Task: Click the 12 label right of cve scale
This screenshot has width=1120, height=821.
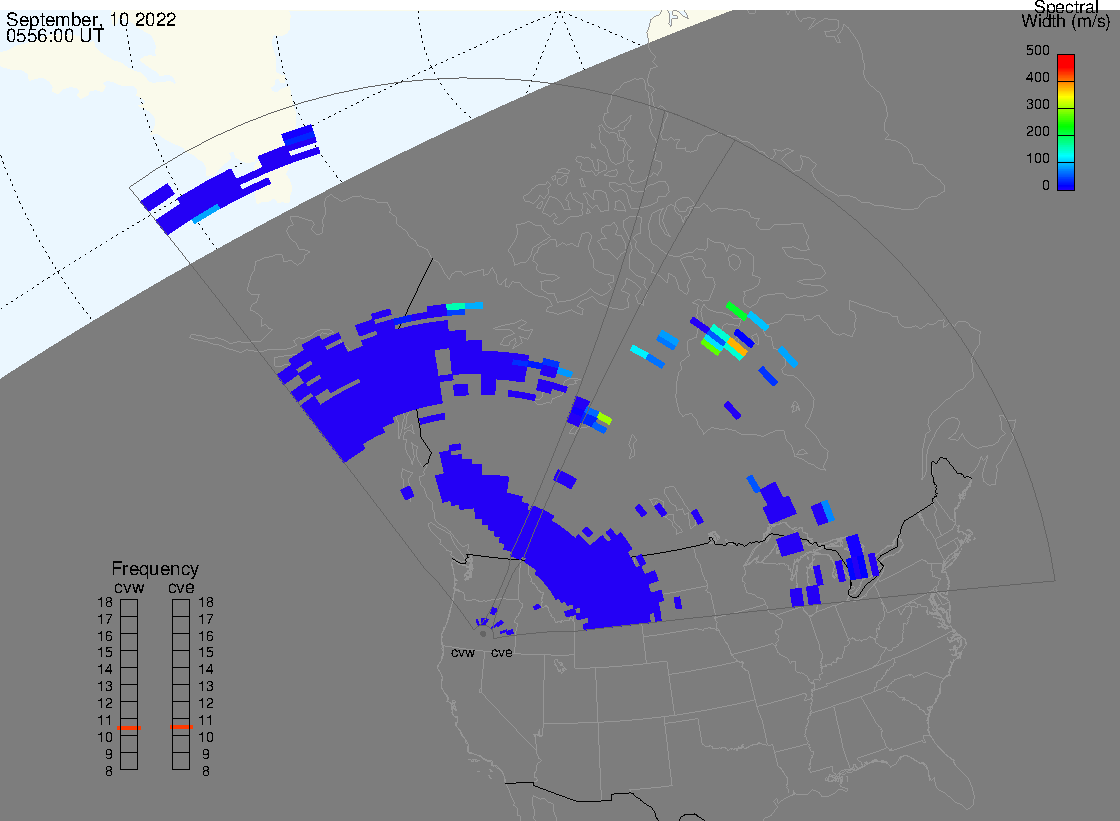Action: click(x=206, y=704)
